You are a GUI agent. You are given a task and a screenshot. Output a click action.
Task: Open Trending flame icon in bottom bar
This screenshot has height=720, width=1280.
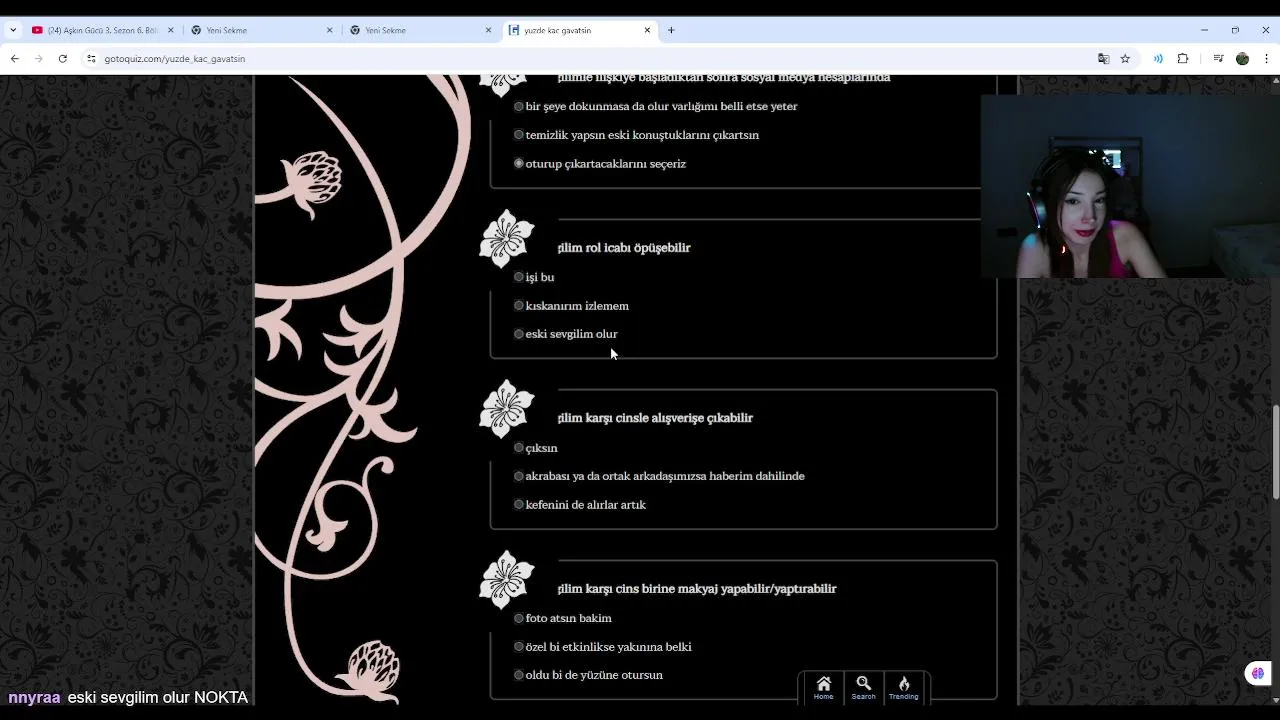point(903,688)
